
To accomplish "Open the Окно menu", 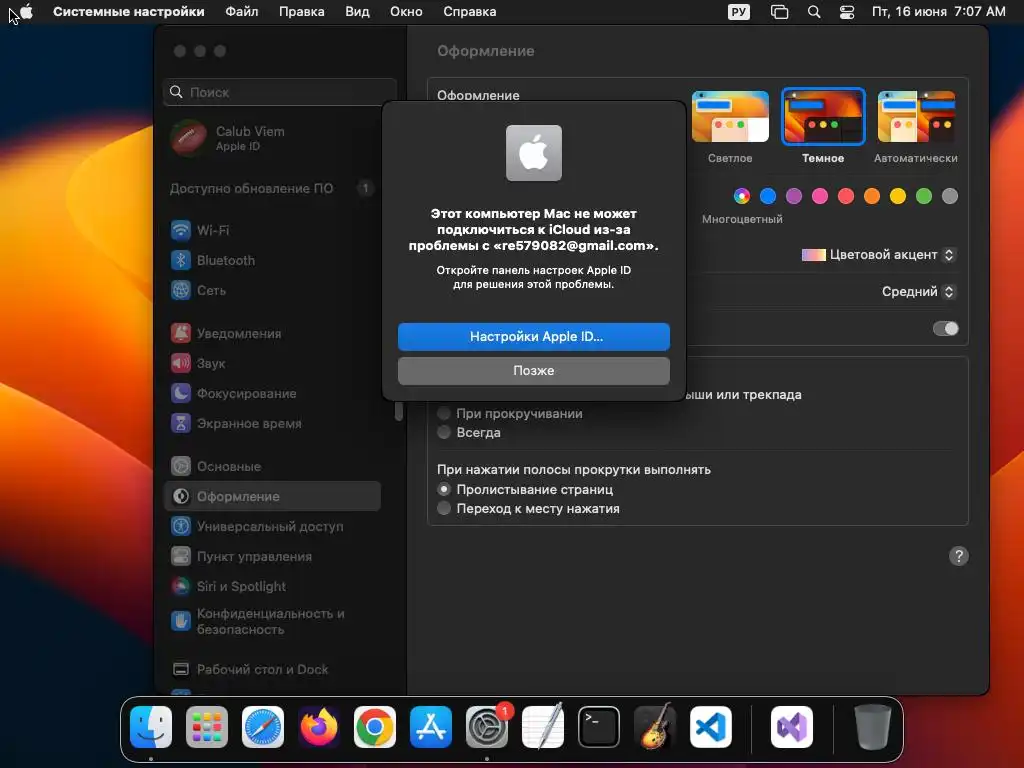I will [x=406, y=12].
